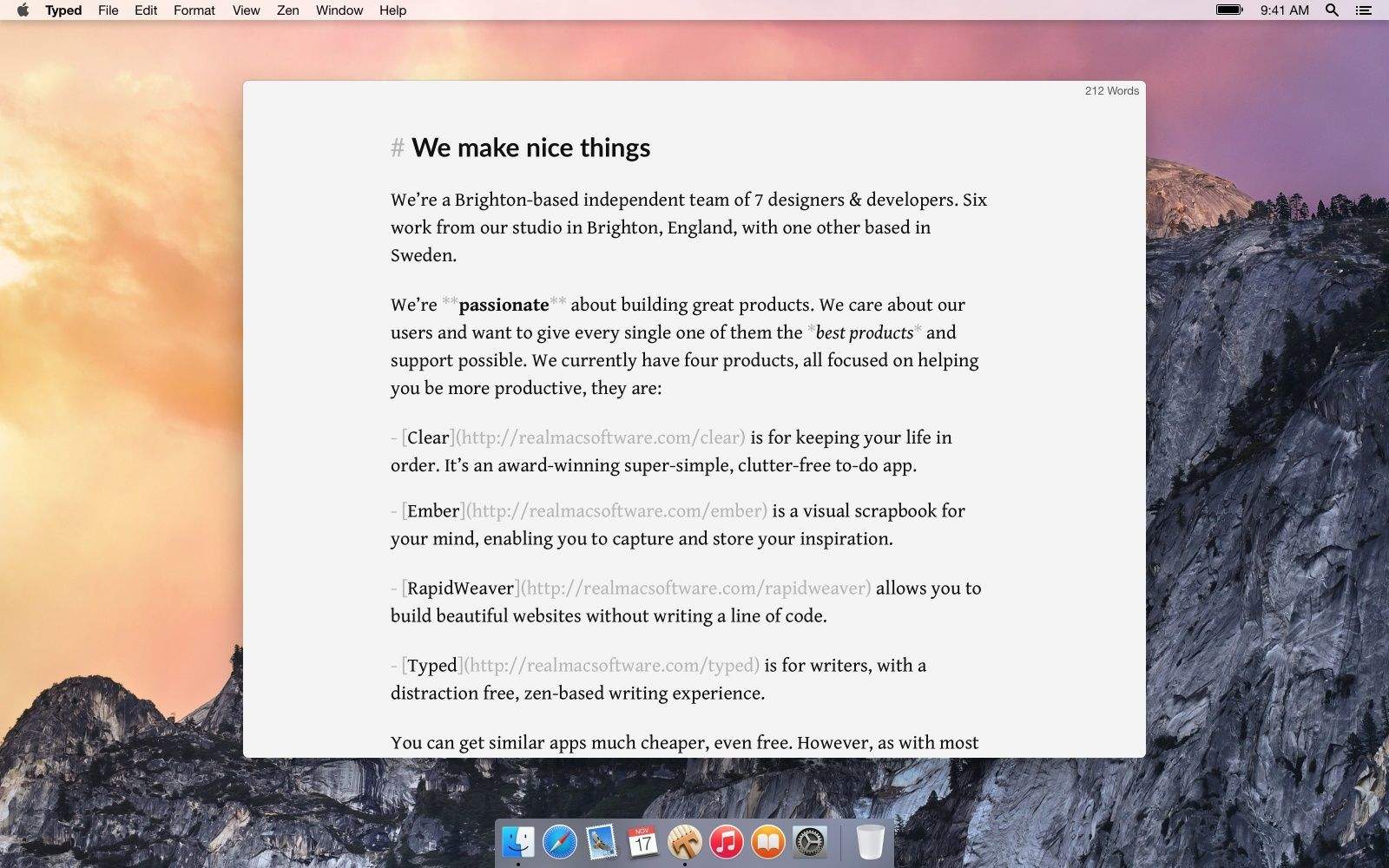
Task: Click the text "distraction free, zen-based writing experience."
Action: (577, 694)
